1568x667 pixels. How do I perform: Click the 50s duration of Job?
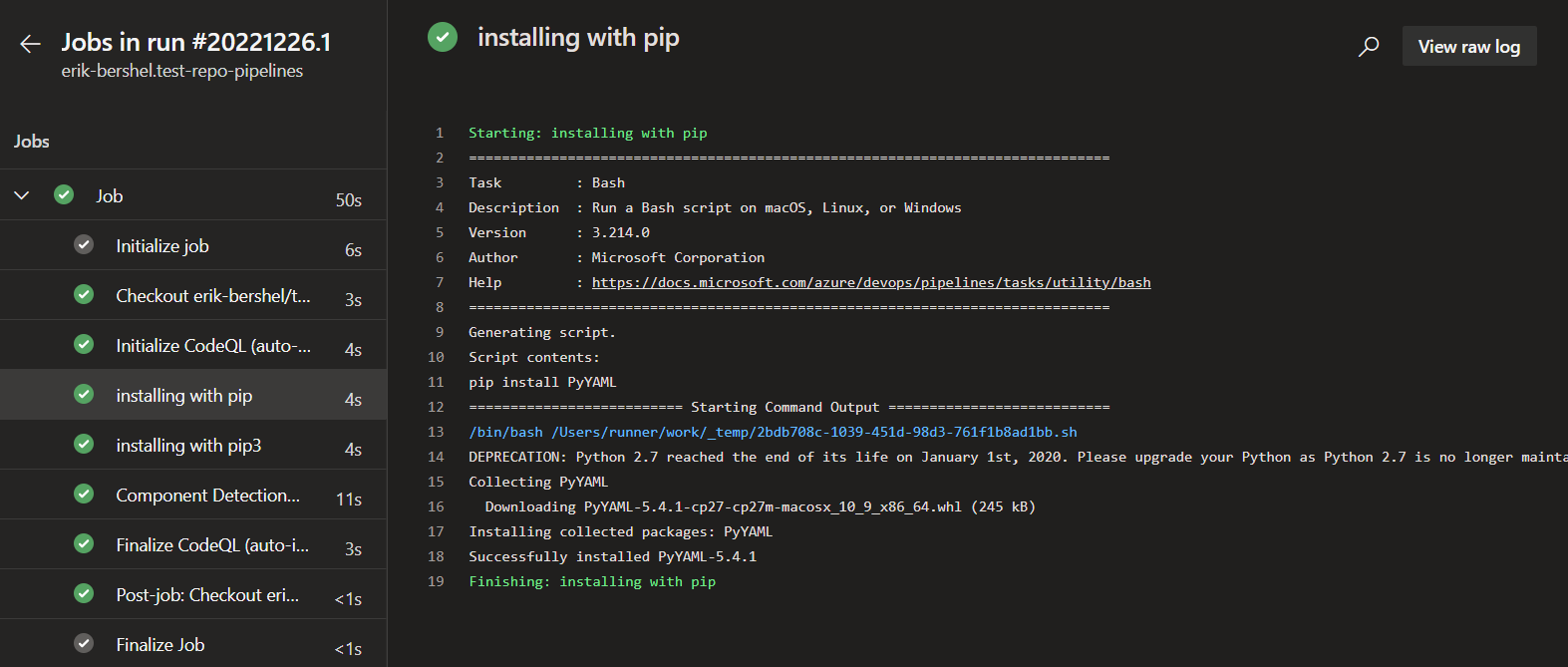coord(349,200)
